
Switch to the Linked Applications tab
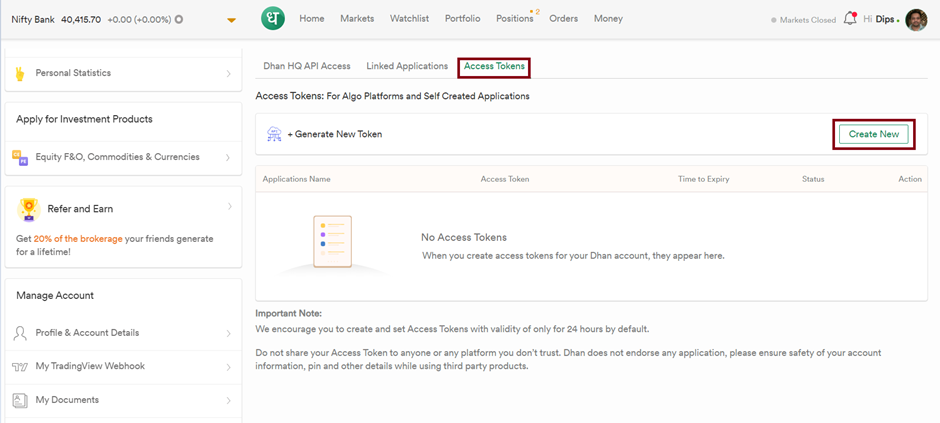(x=407, y=66)
